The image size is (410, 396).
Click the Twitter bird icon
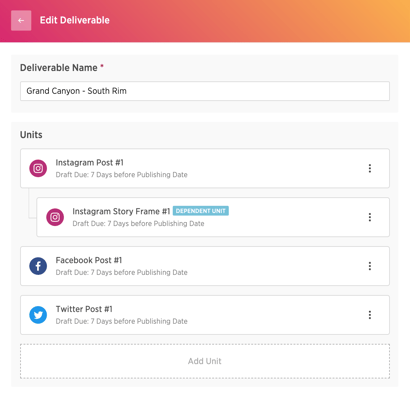point(38,315)
